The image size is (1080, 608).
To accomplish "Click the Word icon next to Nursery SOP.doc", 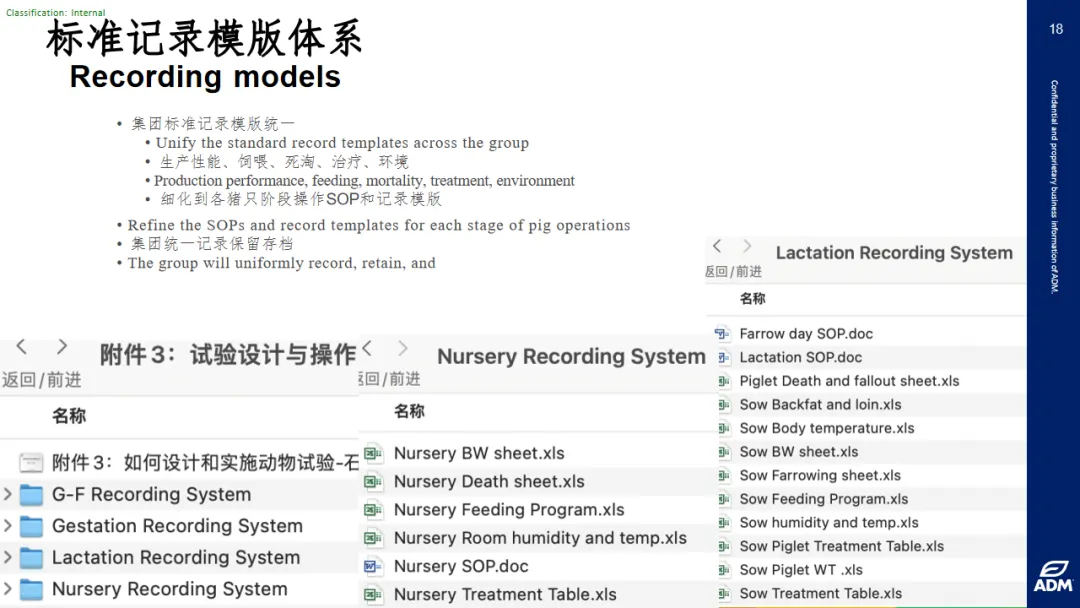I will pyautogui.click(x=373, y=566).
